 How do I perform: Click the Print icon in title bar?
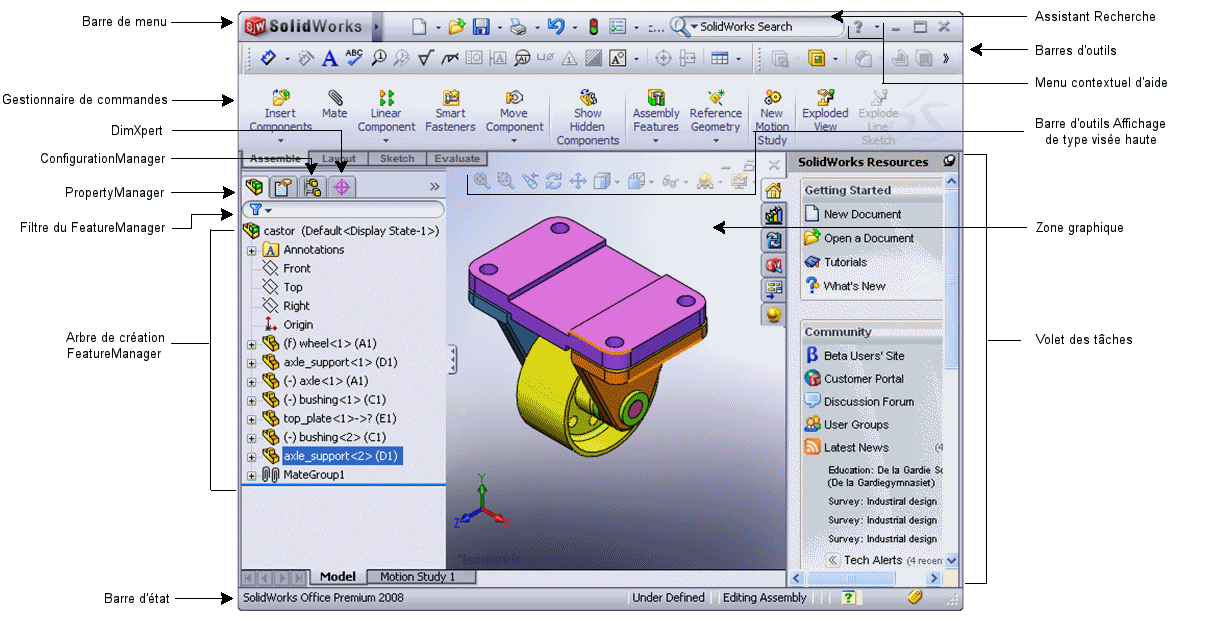coord(517,27)
